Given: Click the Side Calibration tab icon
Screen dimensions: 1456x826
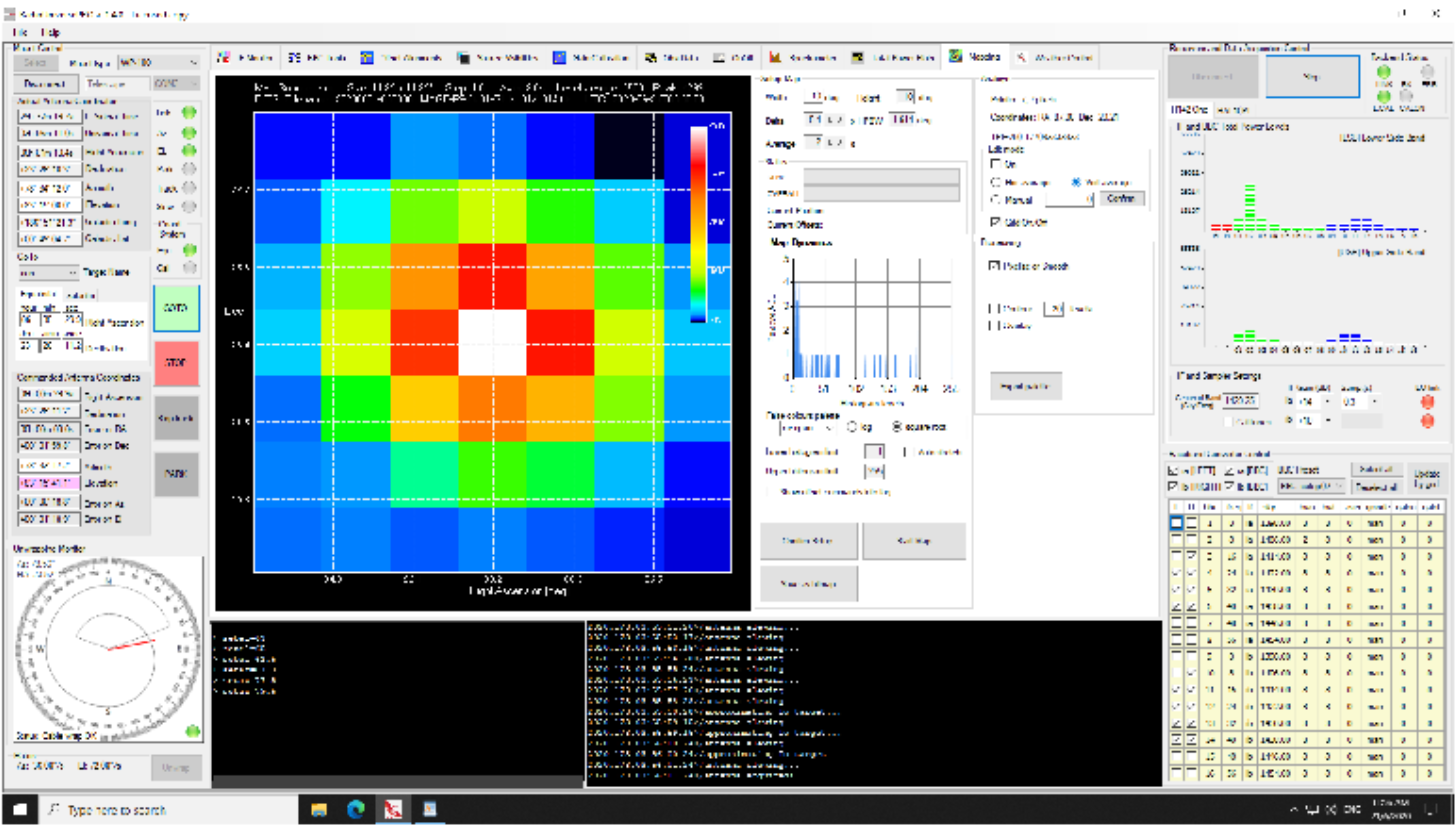Looking at the screenshot, I should tap(559, 57).
